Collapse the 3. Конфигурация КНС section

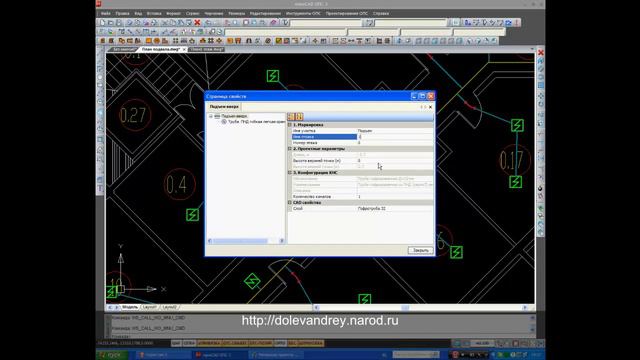(x=290, y=173)
